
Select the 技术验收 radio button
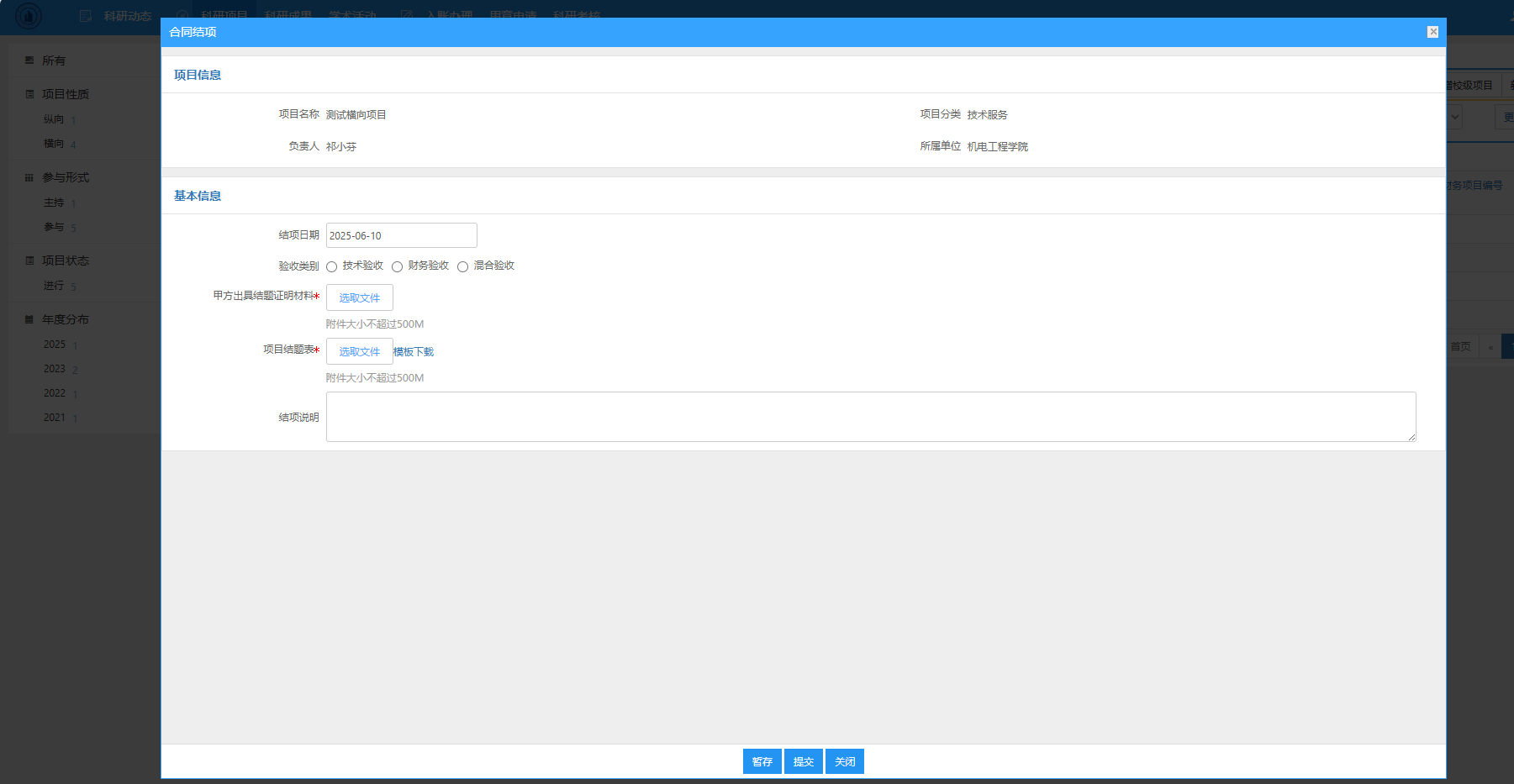332,266
